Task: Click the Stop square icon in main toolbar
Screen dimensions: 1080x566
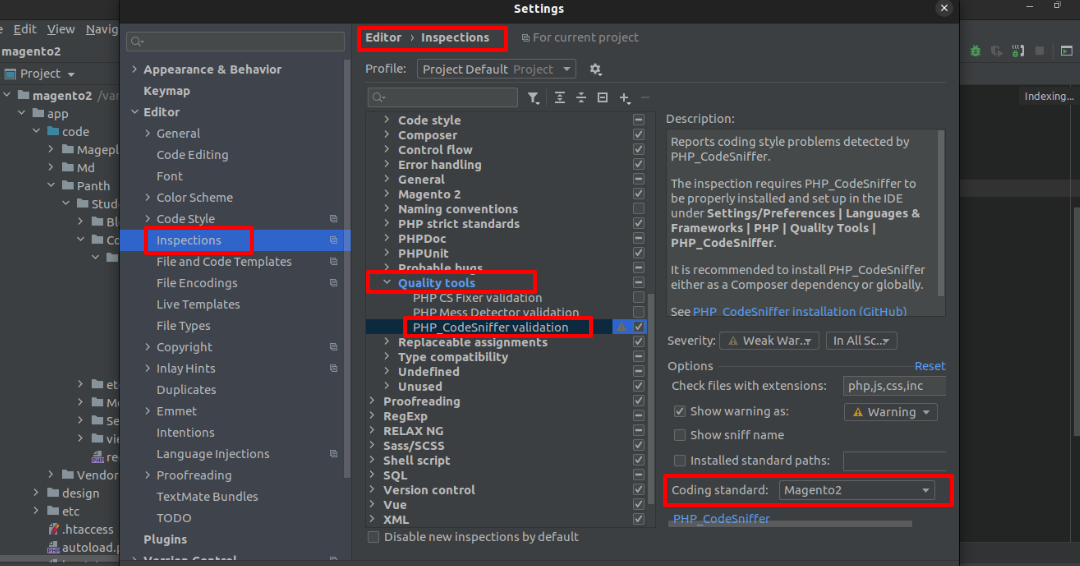Action: point(1039,51)
